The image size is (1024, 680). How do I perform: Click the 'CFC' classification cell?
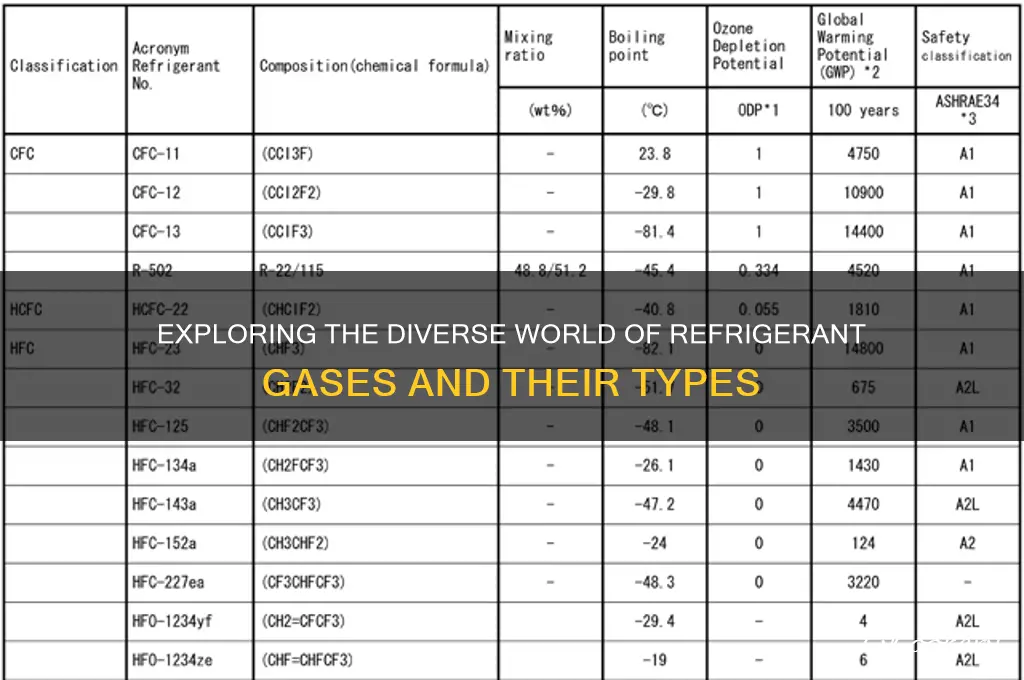[22, 154]
